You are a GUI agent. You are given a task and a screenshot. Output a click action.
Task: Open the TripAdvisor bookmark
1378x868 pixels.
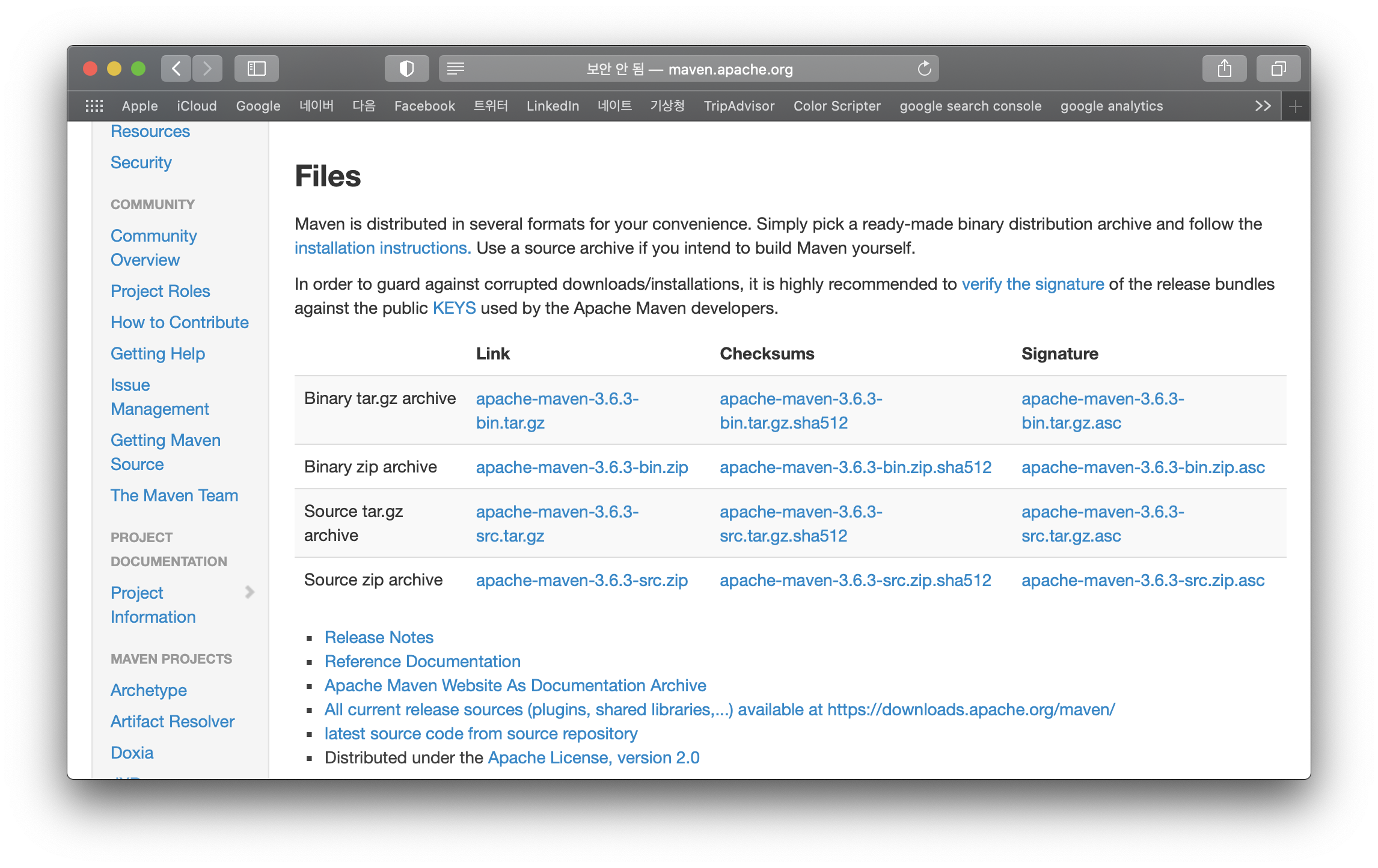point(739,106)
